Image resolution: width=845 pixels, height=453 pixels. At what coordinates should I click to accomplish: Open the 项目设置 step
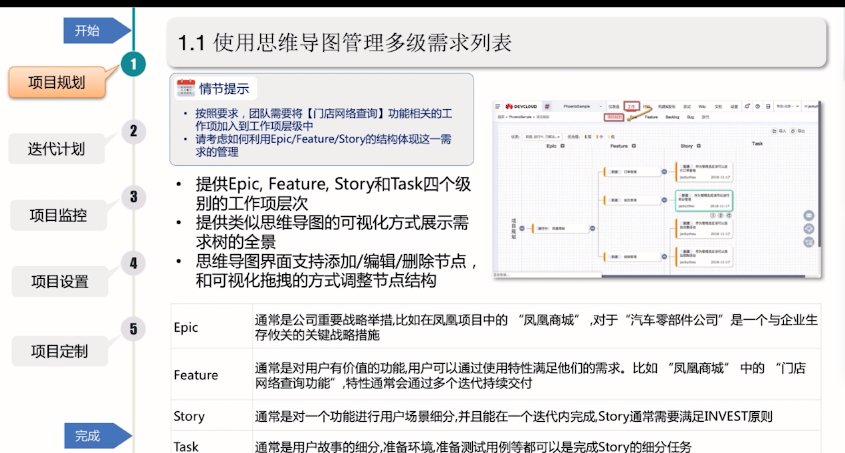click(x=59, y=281)
